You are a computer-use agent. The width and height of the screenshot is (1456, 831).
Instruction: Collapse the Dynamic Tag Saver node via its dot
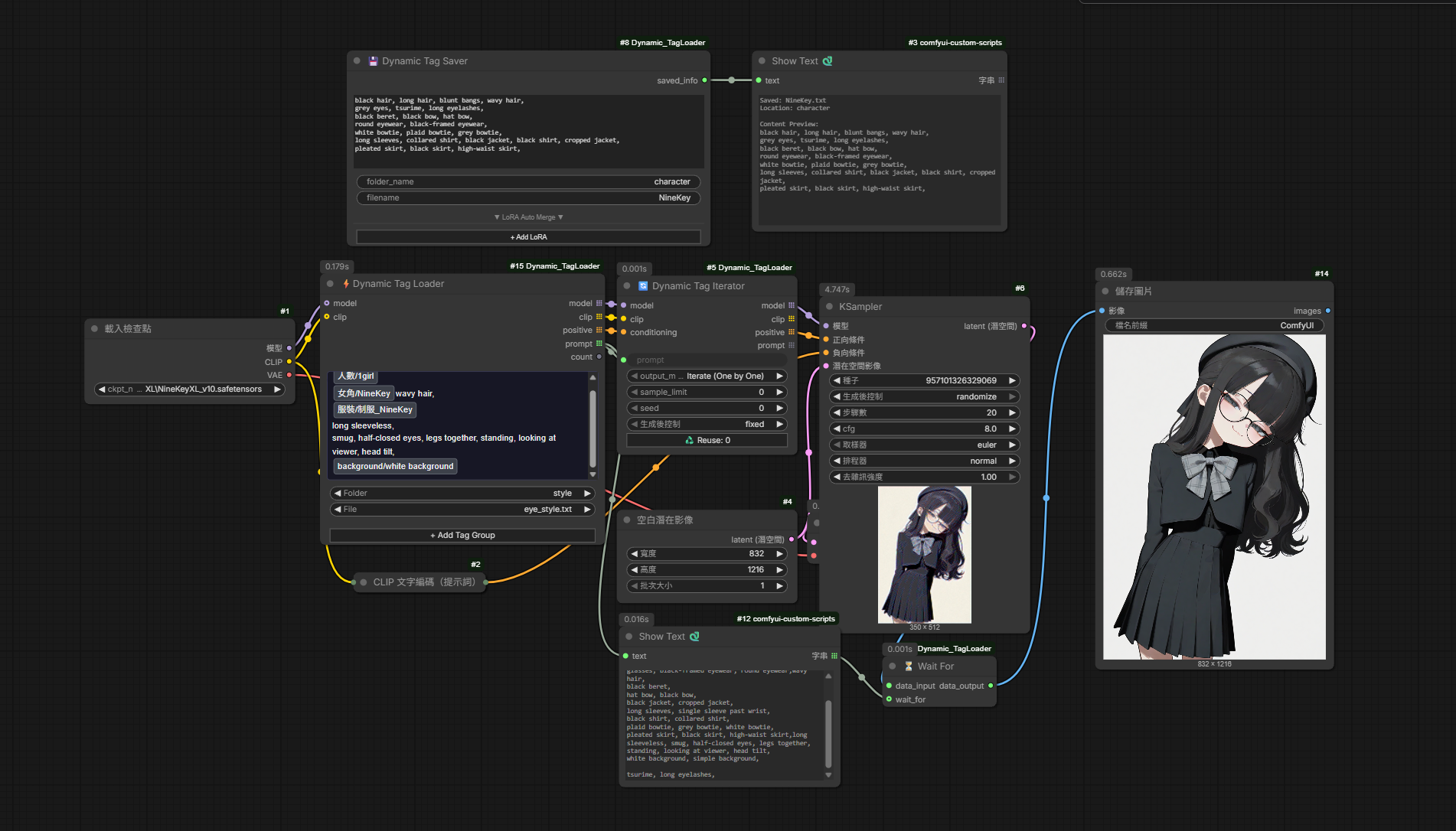click(357, 61)
